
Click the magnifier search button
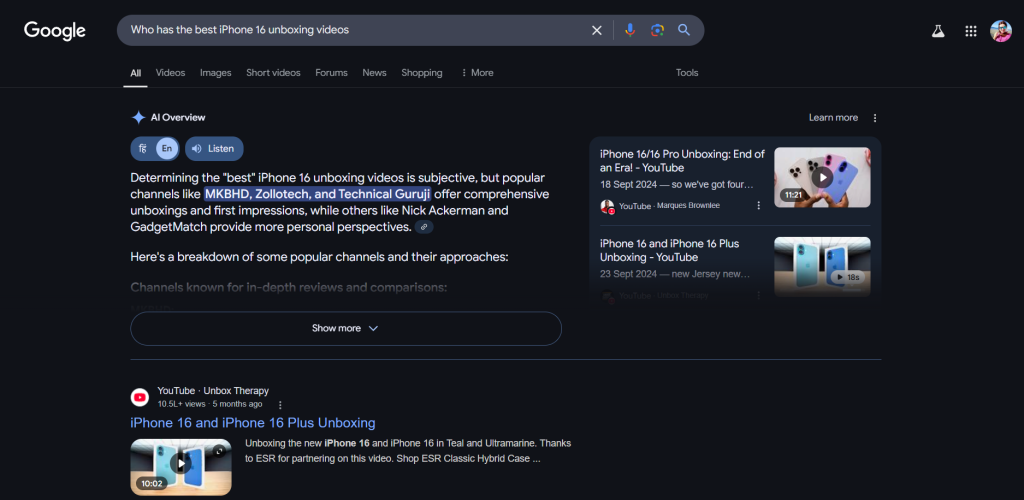[x=684, y=30]
